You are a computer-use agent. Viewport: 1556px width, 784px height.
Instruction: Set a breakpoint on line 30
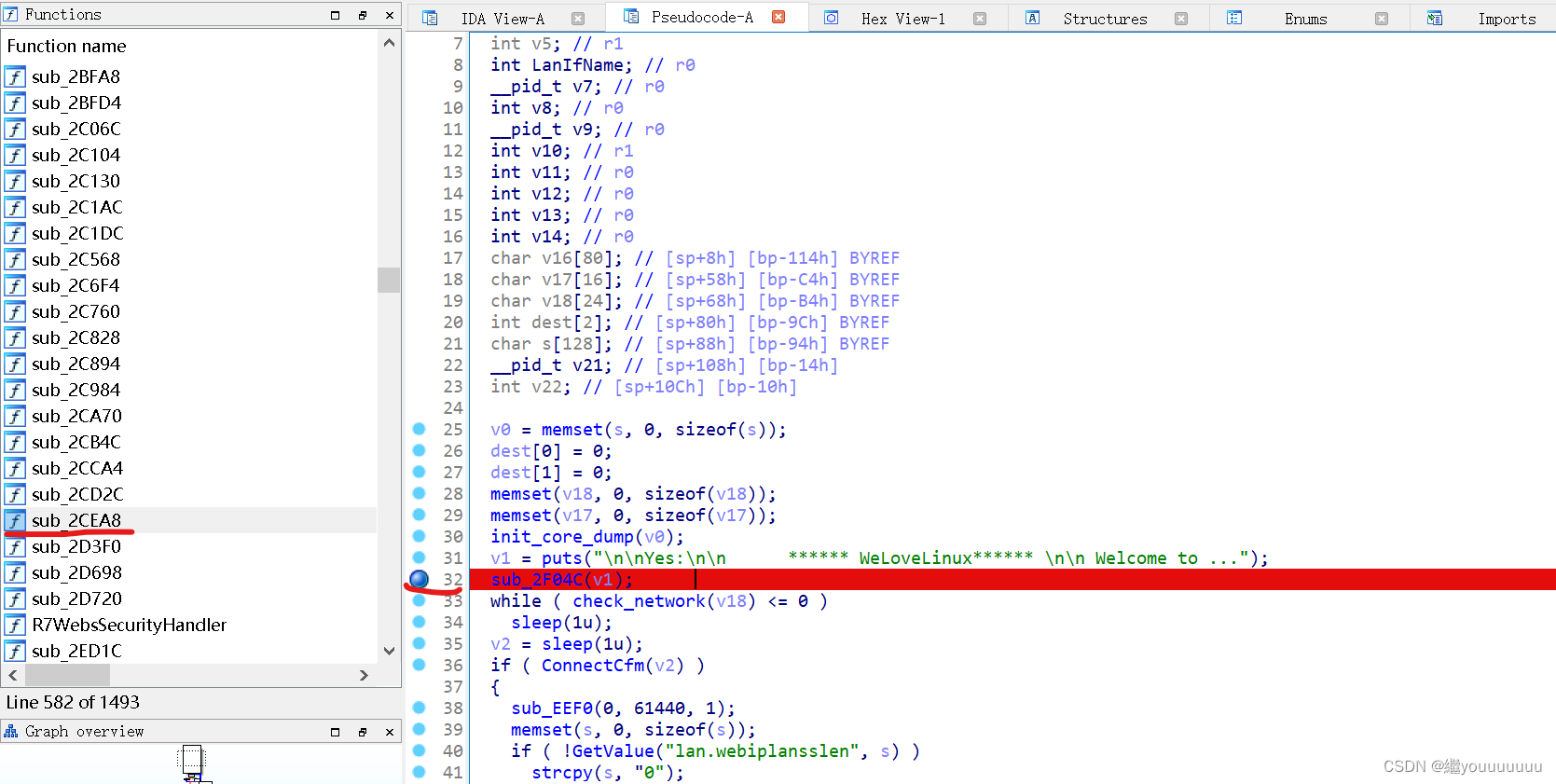click(420, 536)
